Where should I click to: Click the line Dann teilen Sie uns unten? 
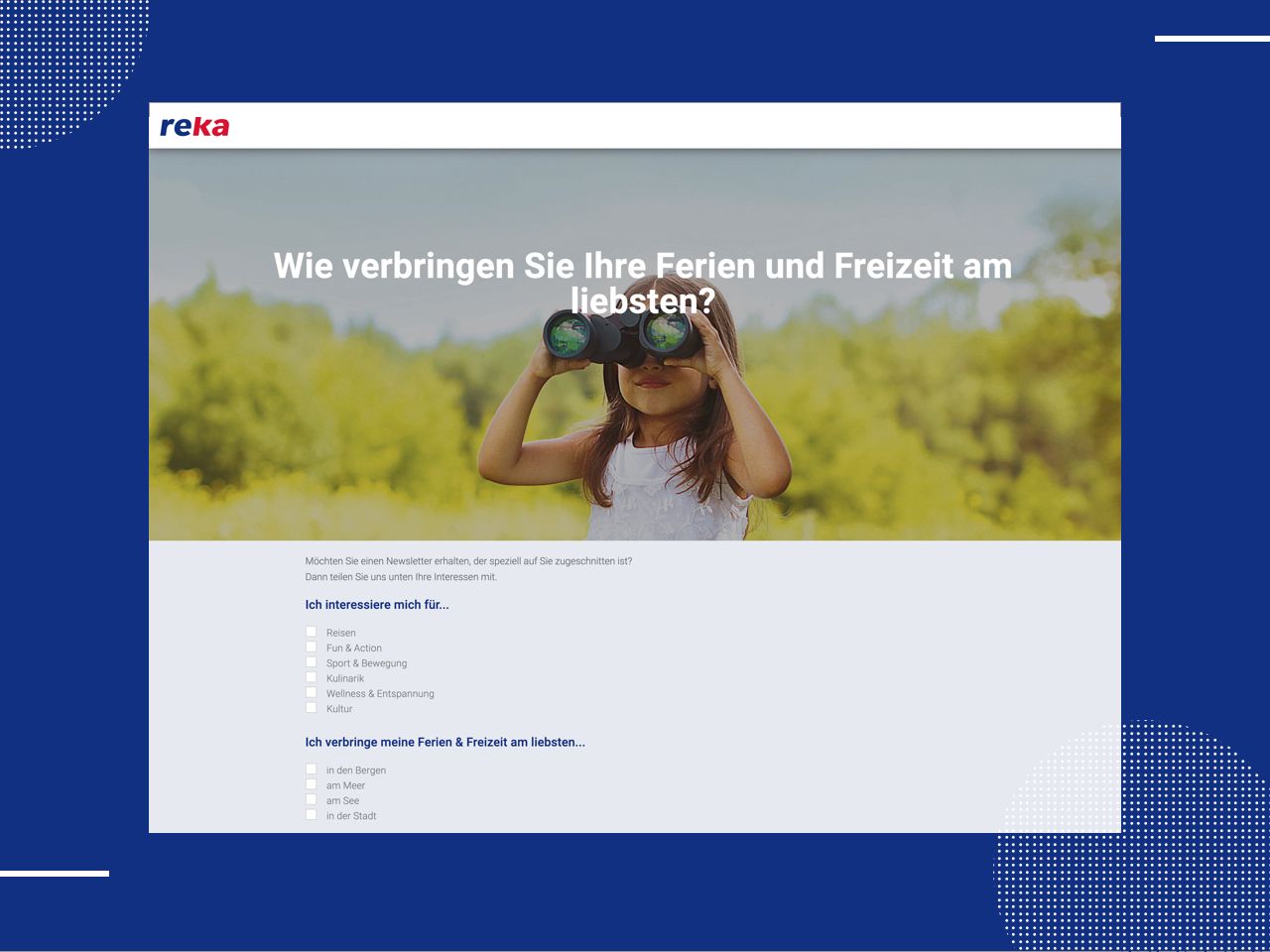[x=401, y=577]
